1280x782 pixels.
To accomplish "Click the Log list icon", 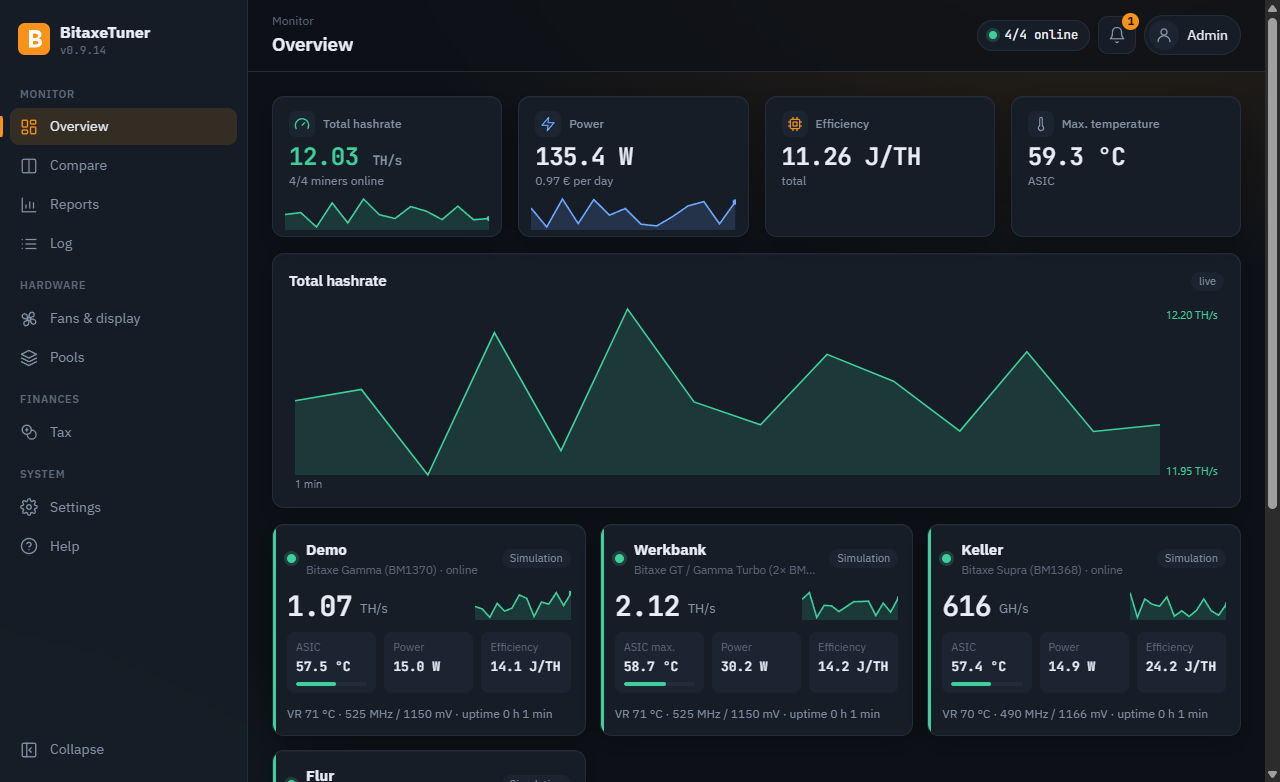I will [29, 243].
